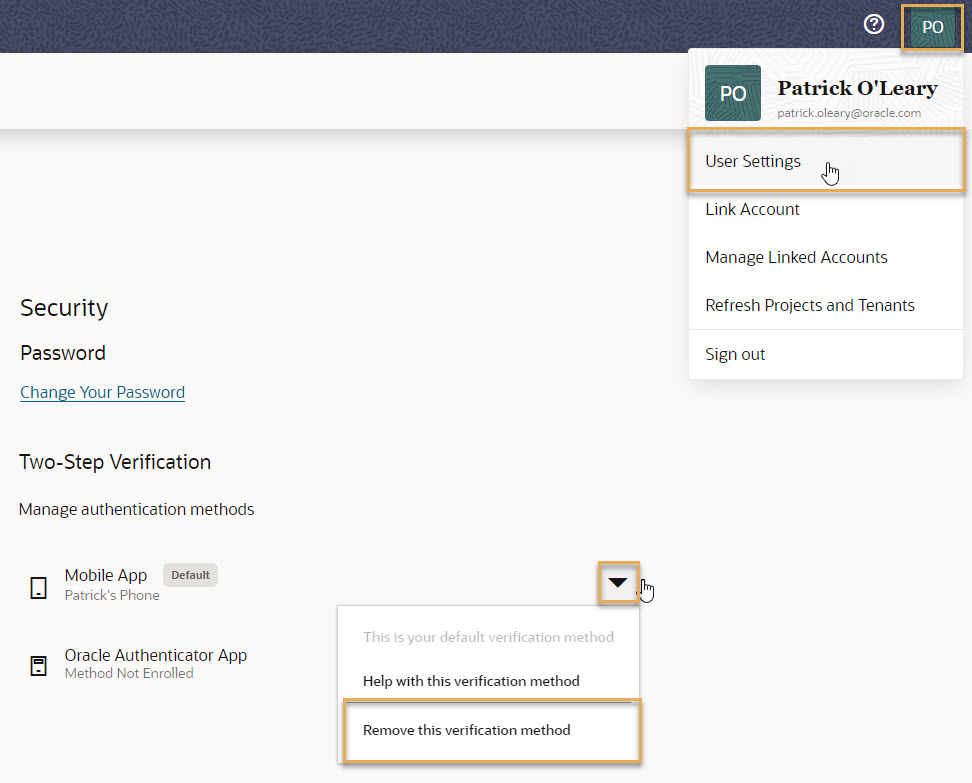Open Manage Linked Accounts
972x783 pixels.
[x=796, y=257]
